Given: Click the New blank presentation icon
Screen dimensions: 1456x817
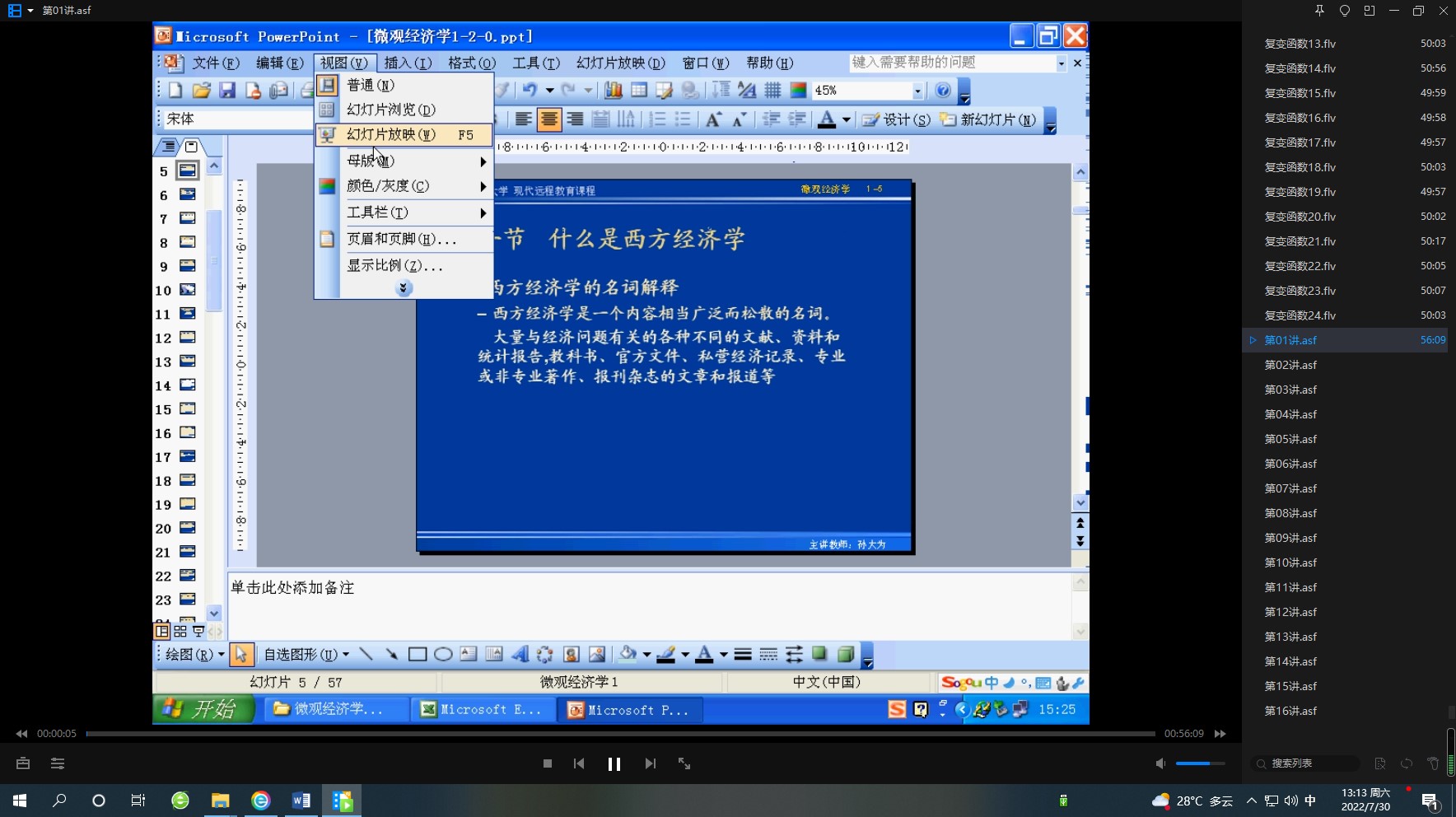Looking at the screenshot, I should tap(175, 90).
